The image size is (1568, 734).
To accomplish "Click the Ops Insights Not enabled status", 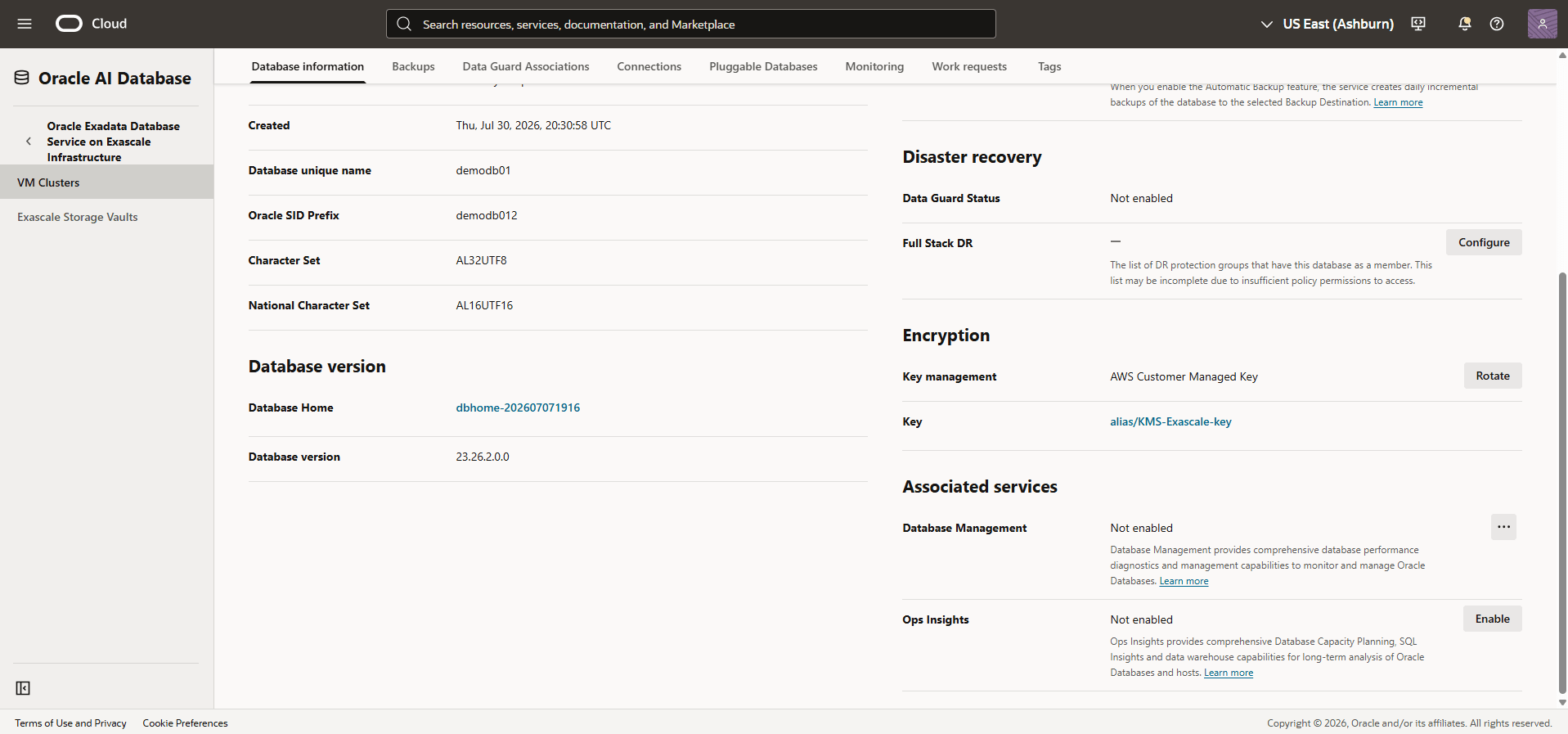I will click(1141, 619).
